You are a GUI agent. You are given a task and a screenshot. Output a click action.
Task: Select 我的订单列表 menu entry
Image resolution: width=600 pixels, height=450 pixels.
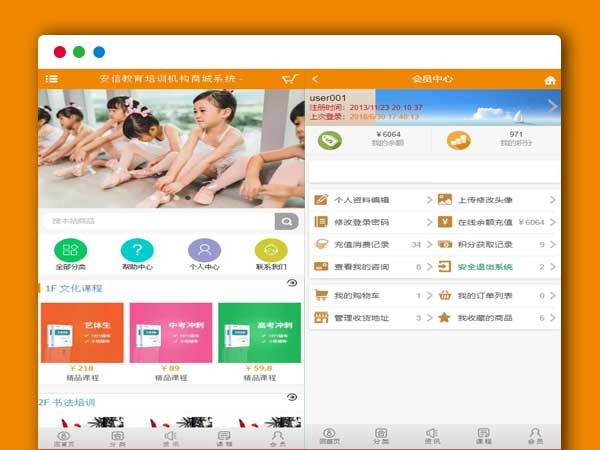pos(495,295)
